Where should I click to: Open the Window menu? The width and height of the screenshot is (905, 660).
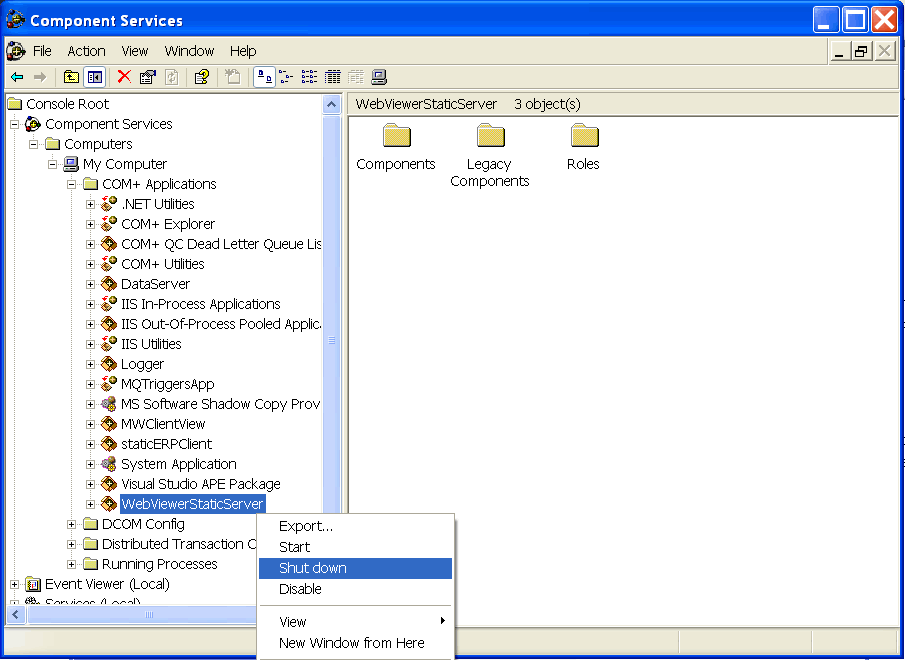[189, 51]
